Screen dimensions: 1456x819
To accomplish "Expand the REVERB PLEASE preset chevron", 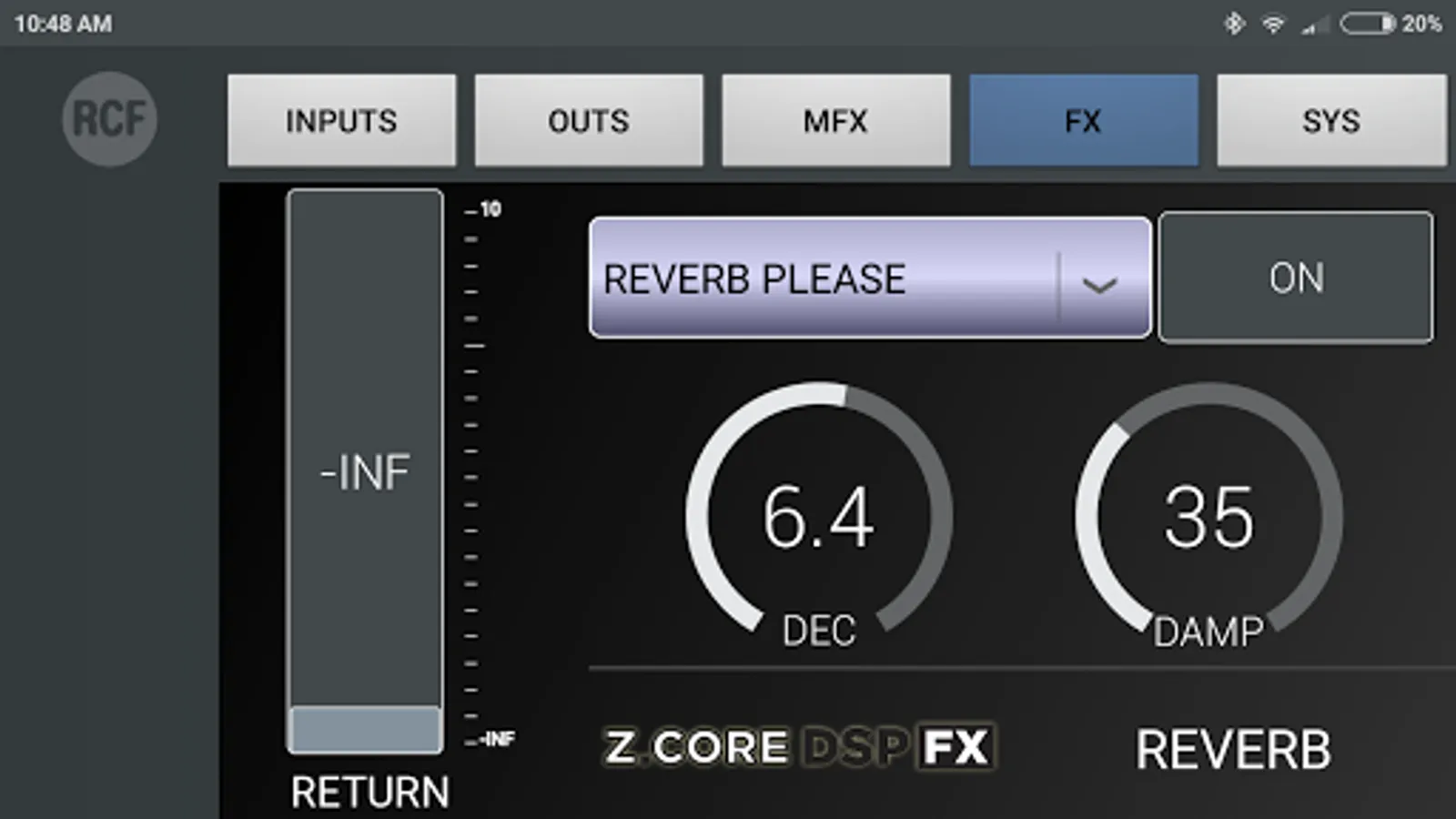I will (x=1099, y=285).
